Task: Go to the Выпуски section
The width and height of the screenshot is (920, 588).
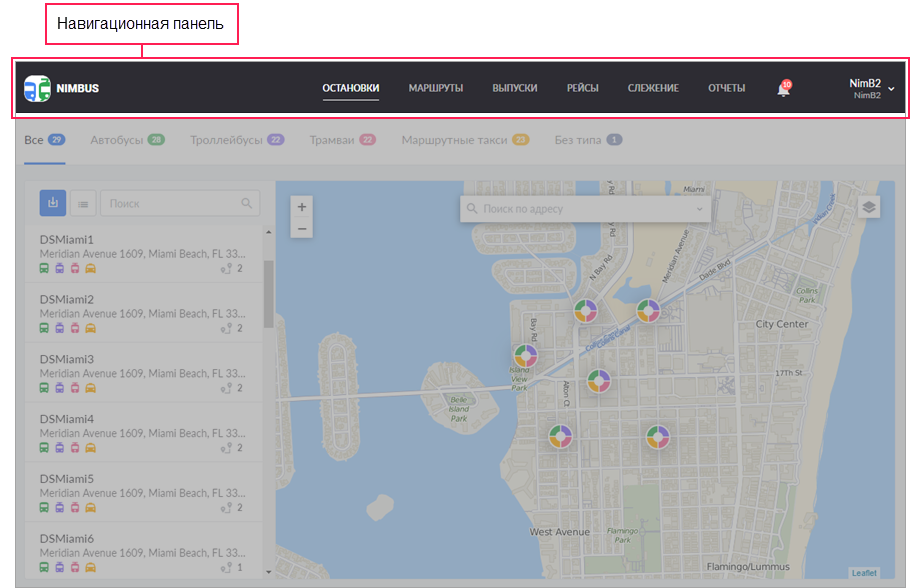Action: pos(515,88)
